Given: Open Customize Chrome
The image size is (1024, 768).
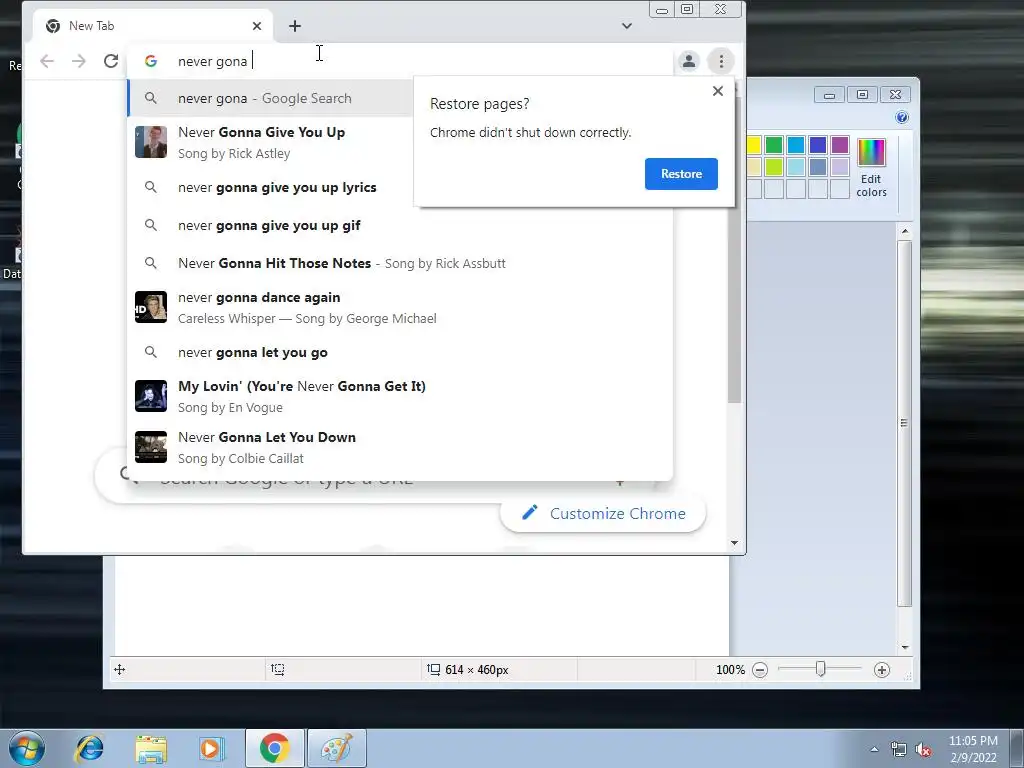Looking at the screenshot, I should coord(603,513).
